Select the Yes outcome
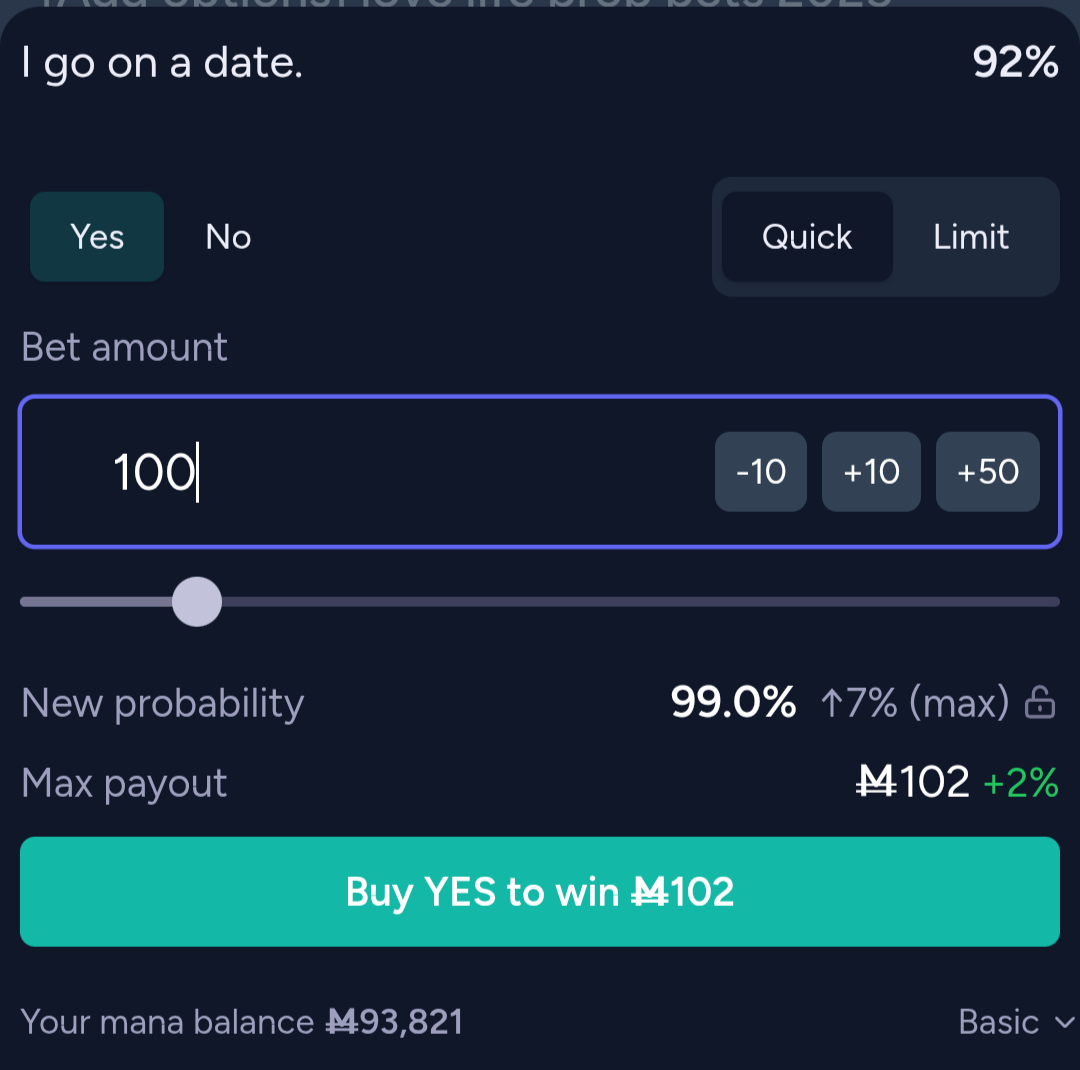This screenshot has width=1080, height=1070. click(x=97, y=236)
